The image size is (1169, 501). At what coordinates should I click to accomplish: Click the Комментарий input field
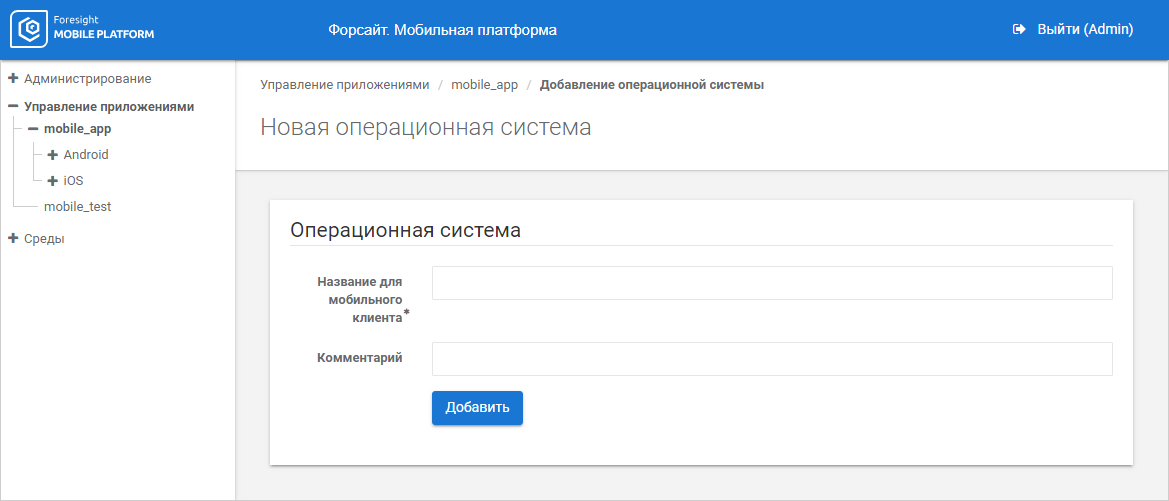click(x=772, y=359)
